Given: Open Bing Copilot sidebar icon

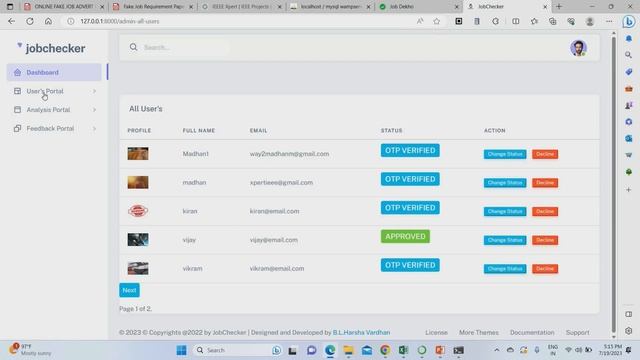Looking at the screenshot, I should (629, 21).
